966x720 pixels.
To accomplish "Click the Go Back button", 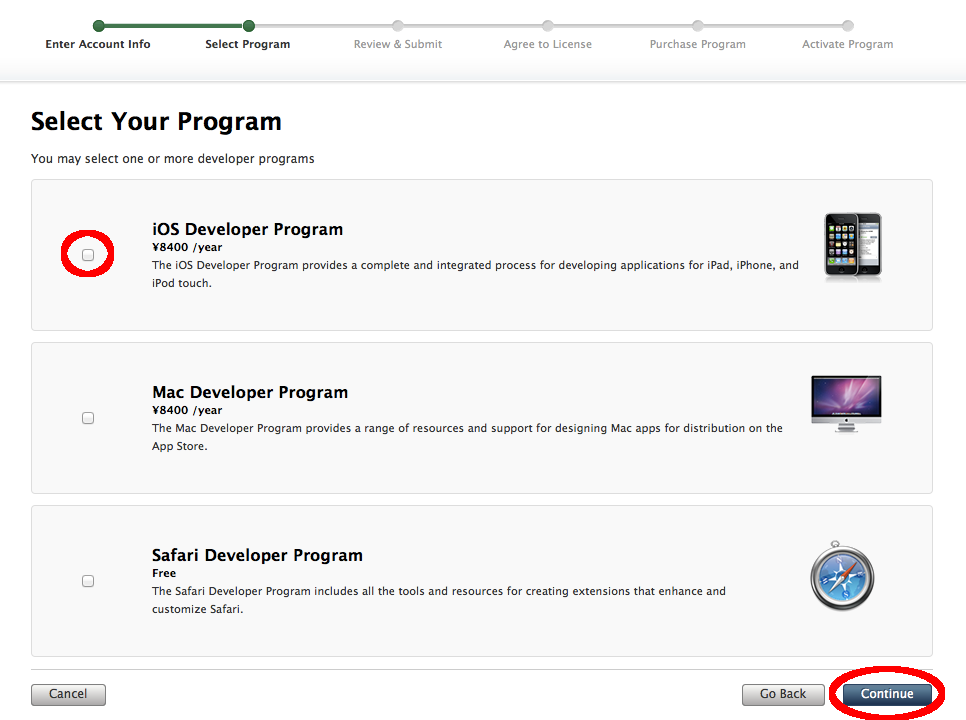I will 783,694.
